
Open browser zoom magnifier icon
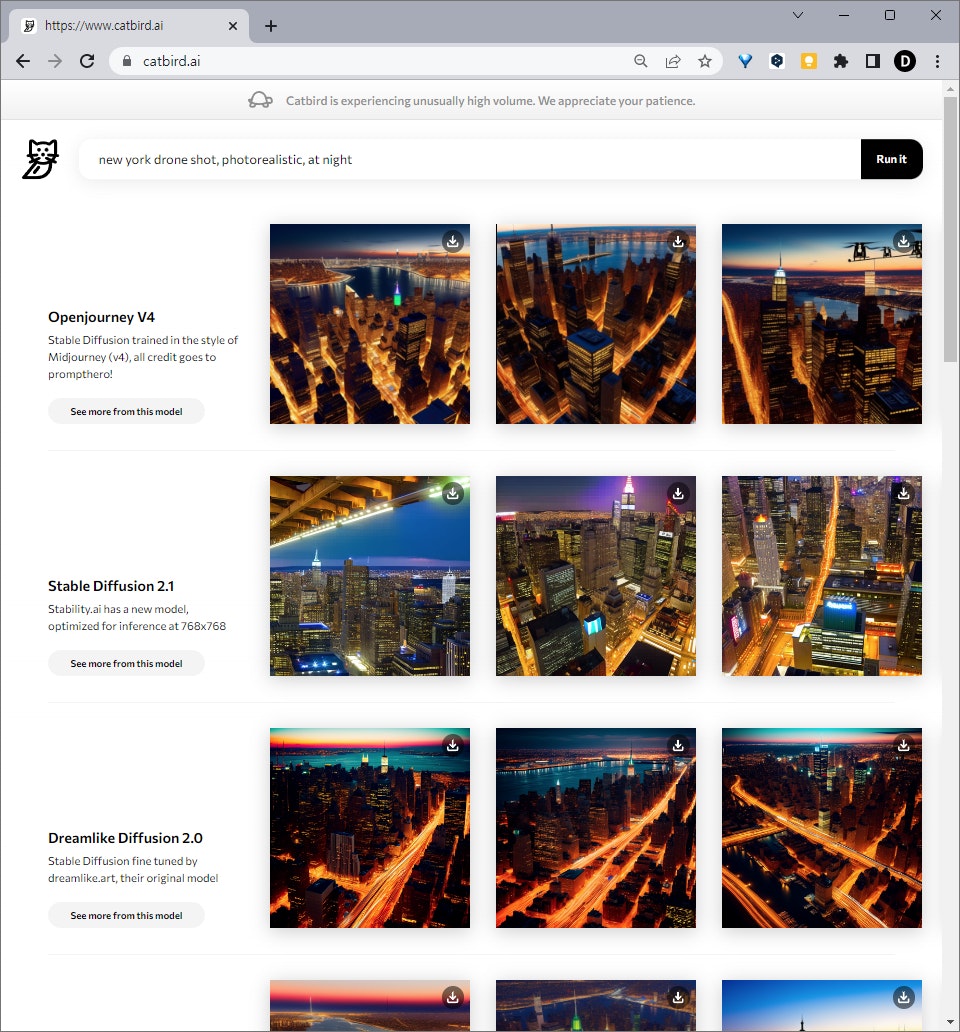[640, 61]
